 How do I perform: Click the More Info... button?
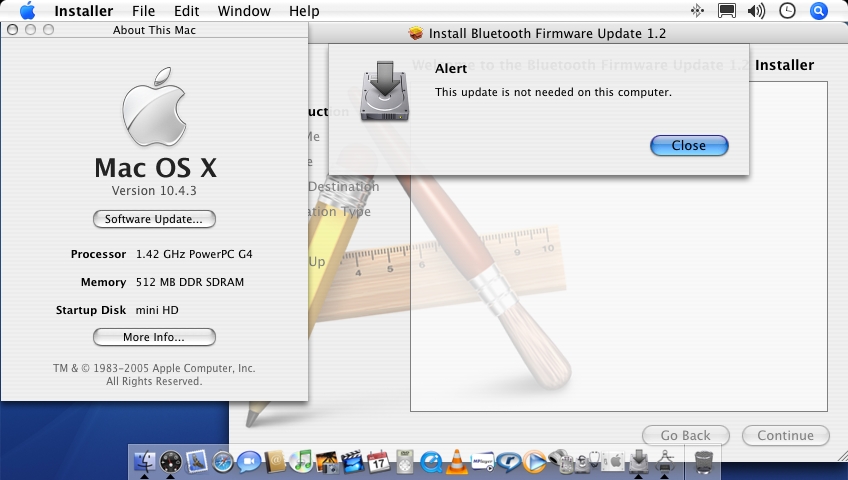(x=154, y=337)
